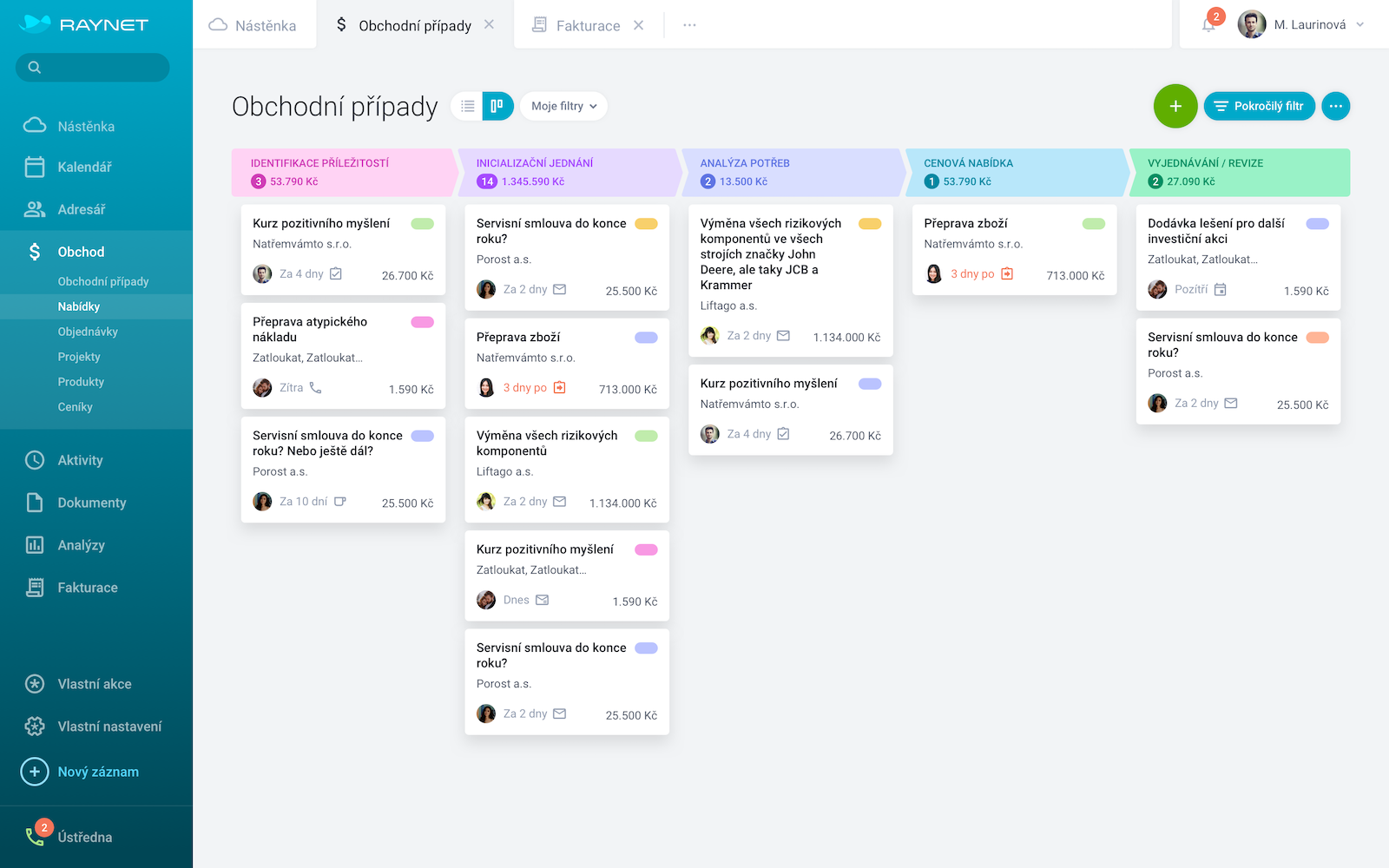
Task: Click the sidebar search field
Action: click(x=93, y=67)
